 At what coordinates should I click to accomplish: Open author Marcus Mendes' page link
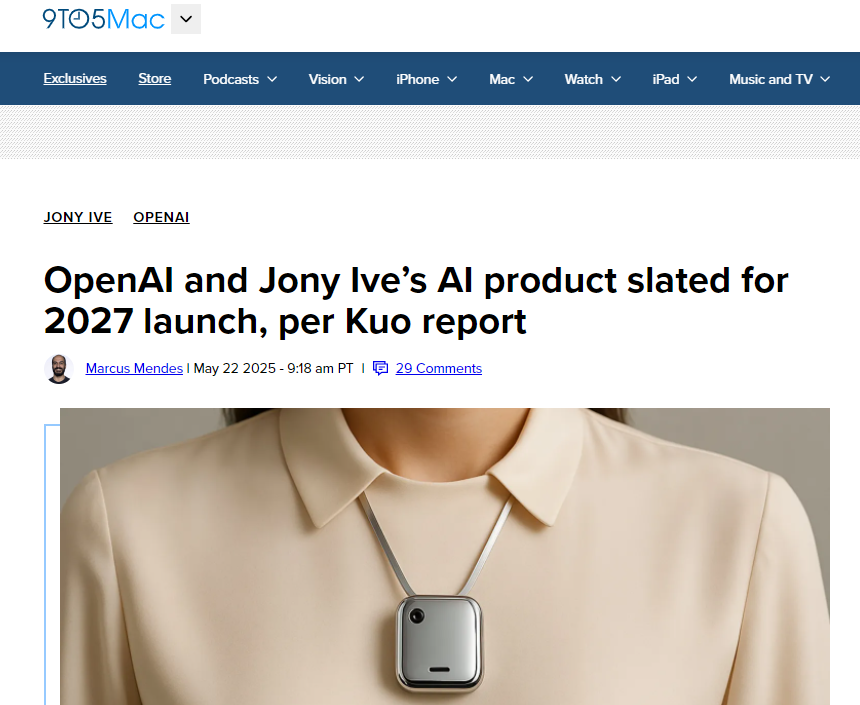click(x=134, y=368)
